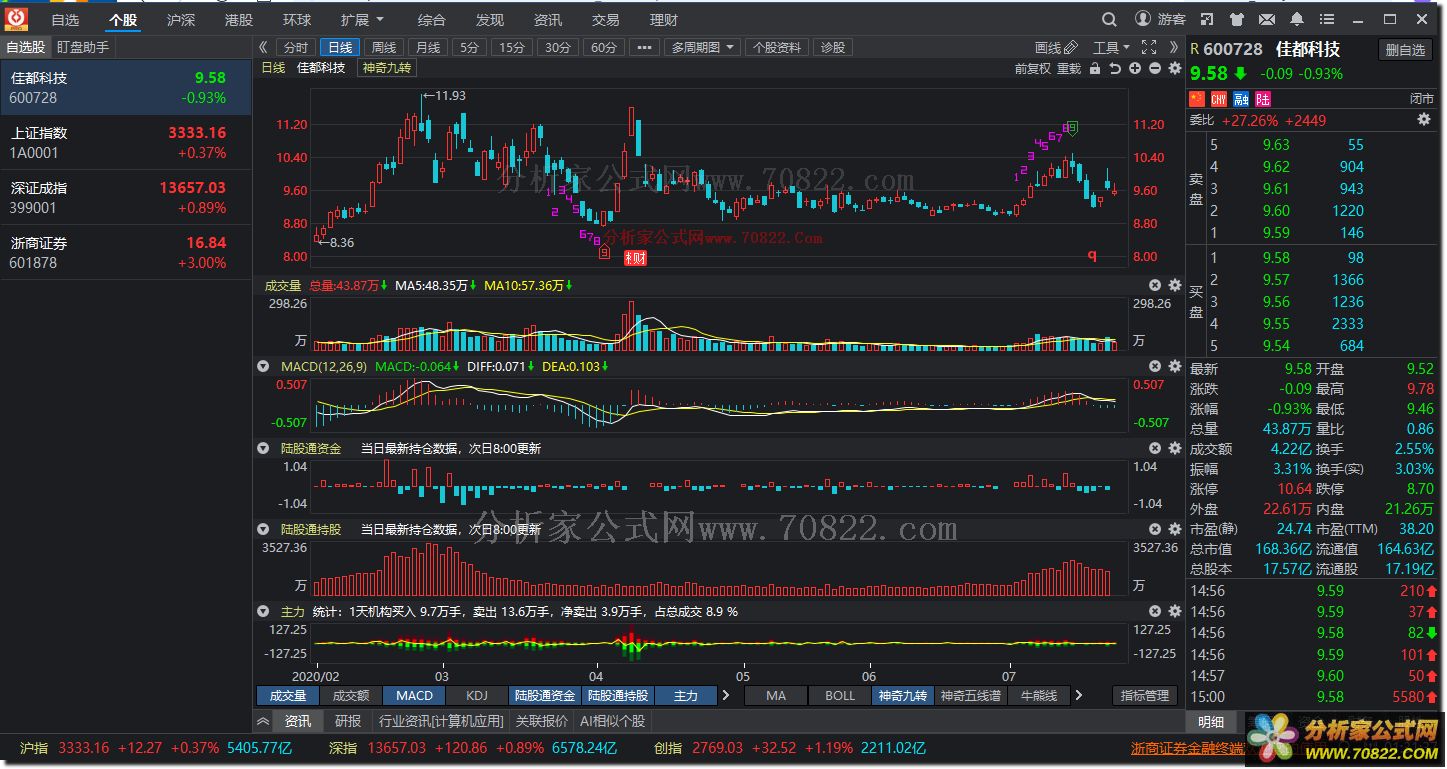Open the 工具 tools dropdown

tap(1111, 47)
